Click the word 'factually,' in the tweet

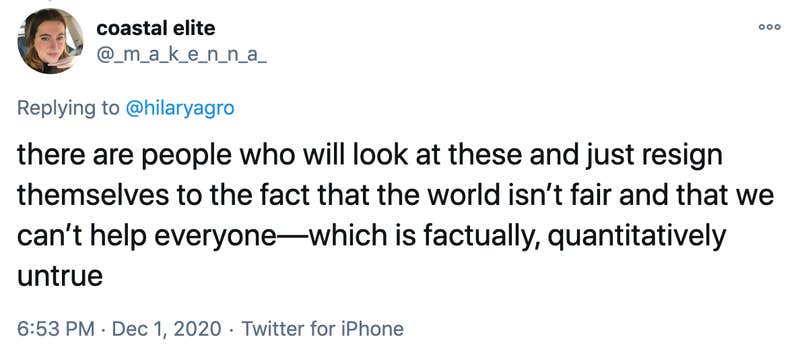[x=485, y=238]
